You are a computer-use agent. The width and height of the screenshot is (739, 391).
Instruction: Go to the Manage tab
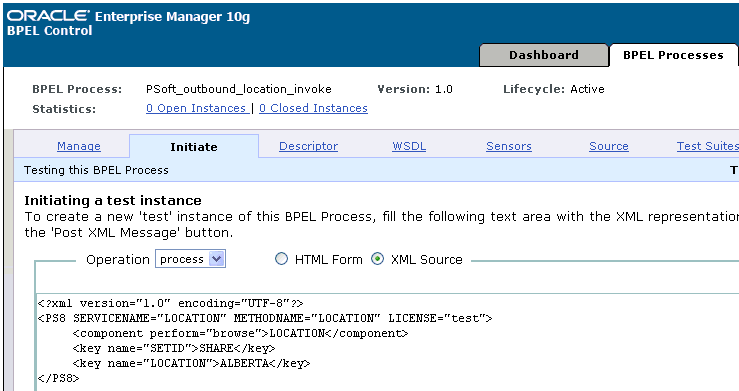79,147
